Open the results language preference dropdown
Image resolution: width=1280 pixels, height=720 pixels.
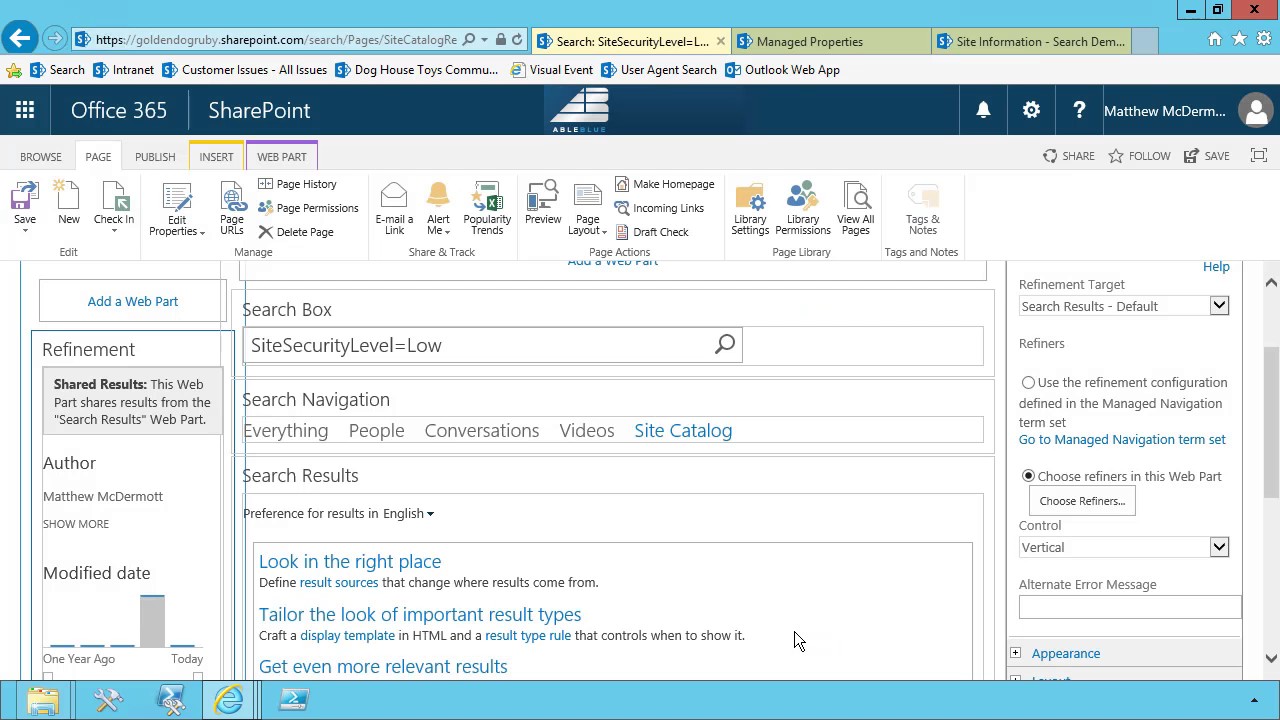[x=408, y=514]
